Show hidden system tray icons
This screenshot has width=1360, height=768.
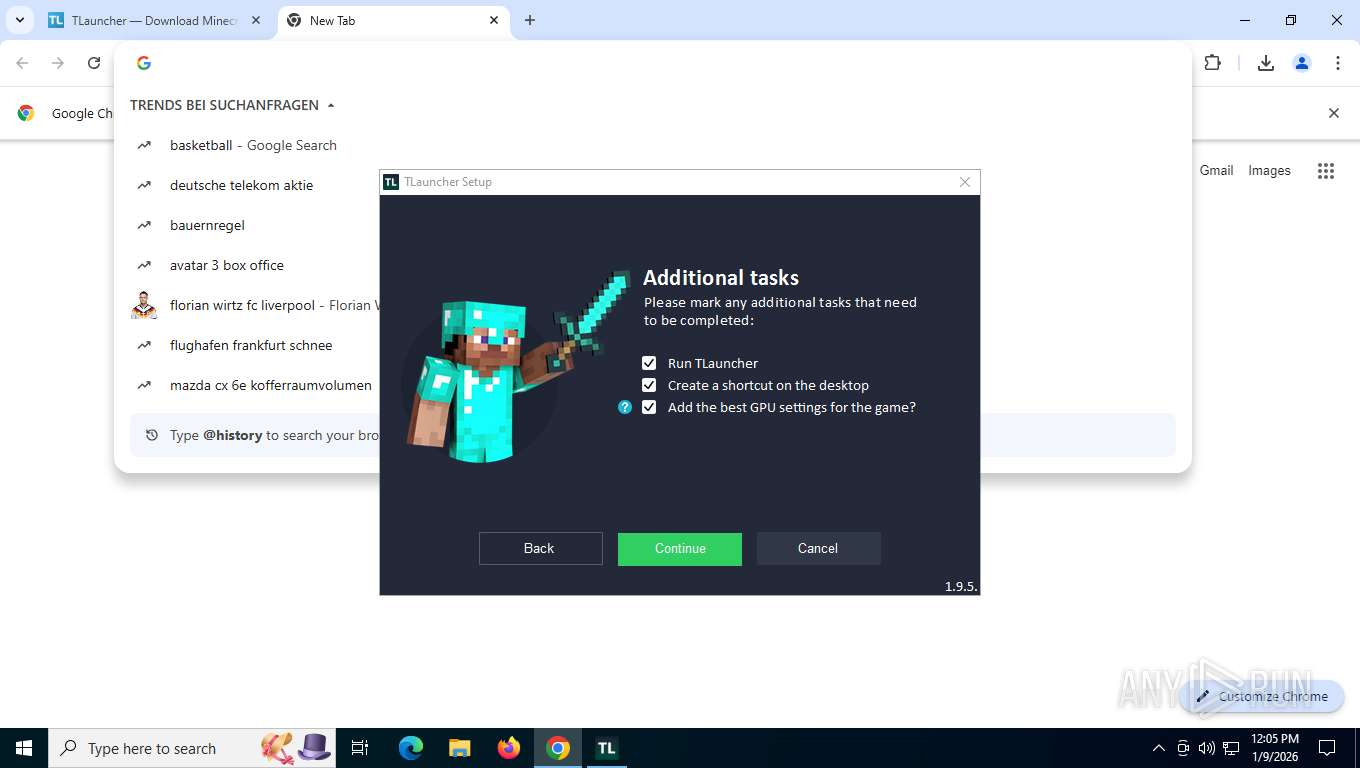[x=1159, y=748]
